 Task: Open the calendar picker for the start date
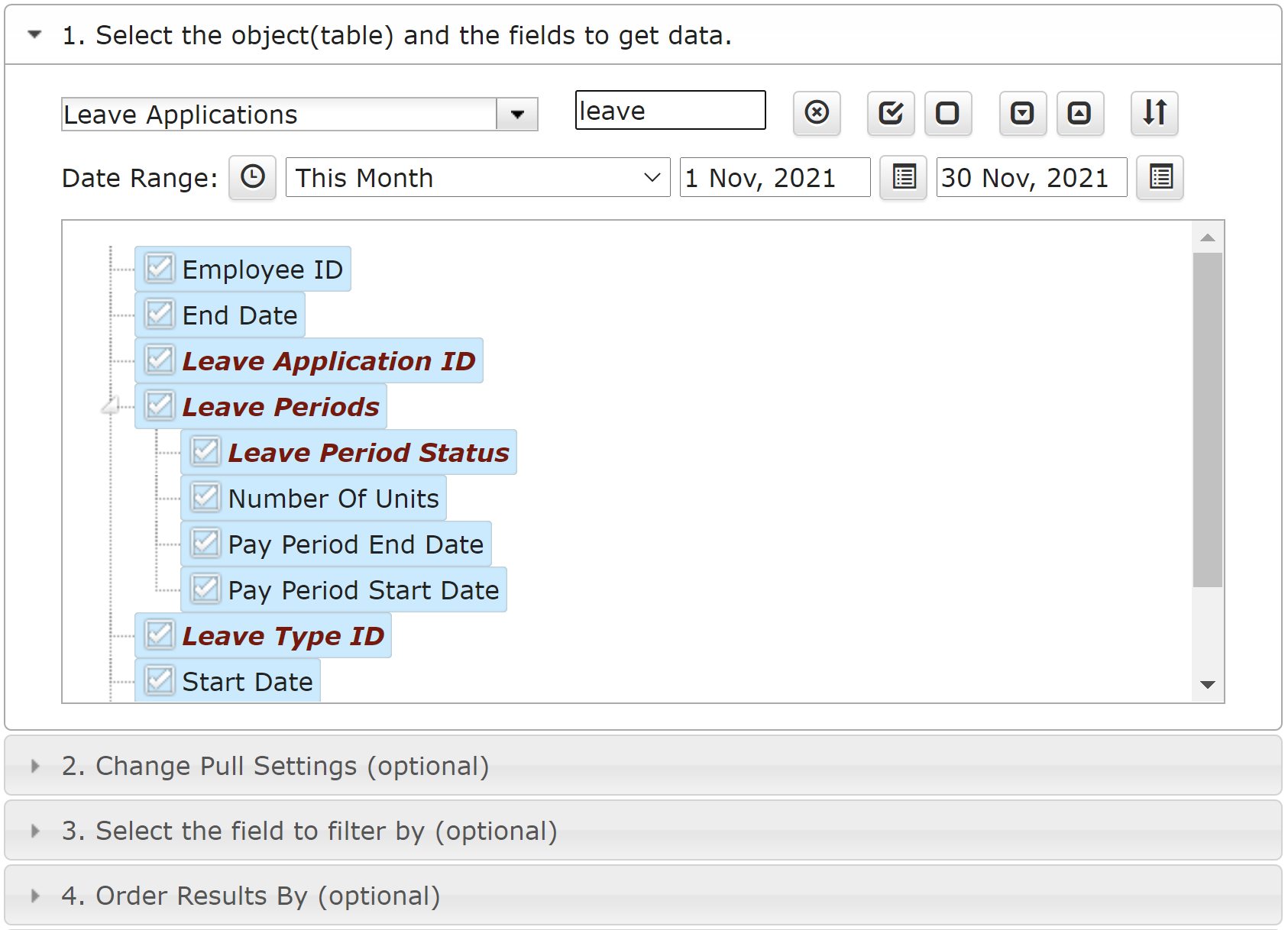[x=904, y=177]
